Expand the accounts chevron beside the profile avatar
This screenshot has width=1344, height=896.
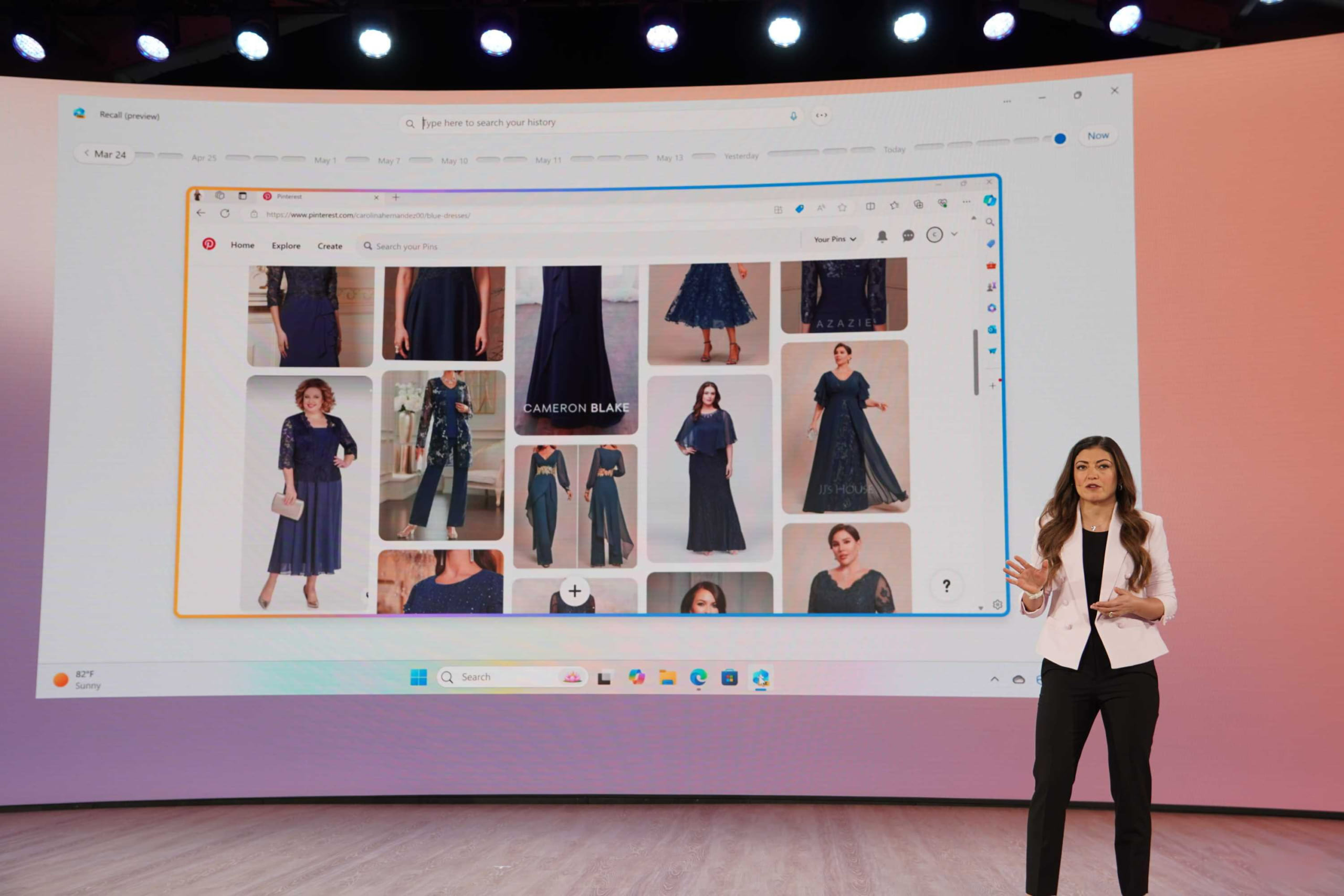[x=954, y=234]
